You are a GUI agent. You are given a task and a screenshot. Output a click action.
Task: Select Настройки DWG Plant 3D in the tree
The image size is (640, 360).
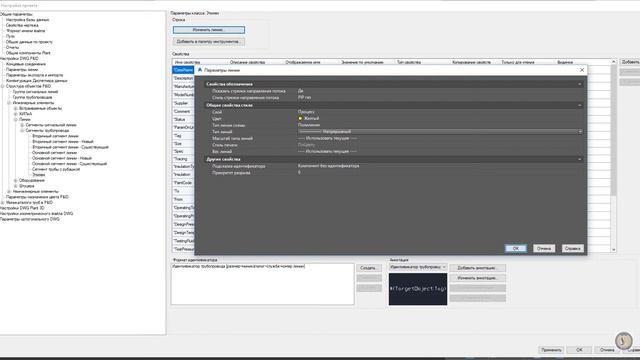(22, 208)
